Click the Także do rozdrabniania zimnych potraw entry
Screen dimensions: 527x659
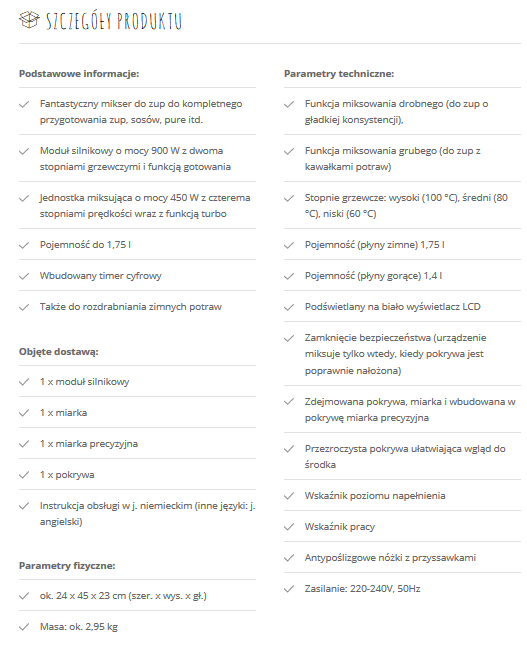[x=131, y=307]
